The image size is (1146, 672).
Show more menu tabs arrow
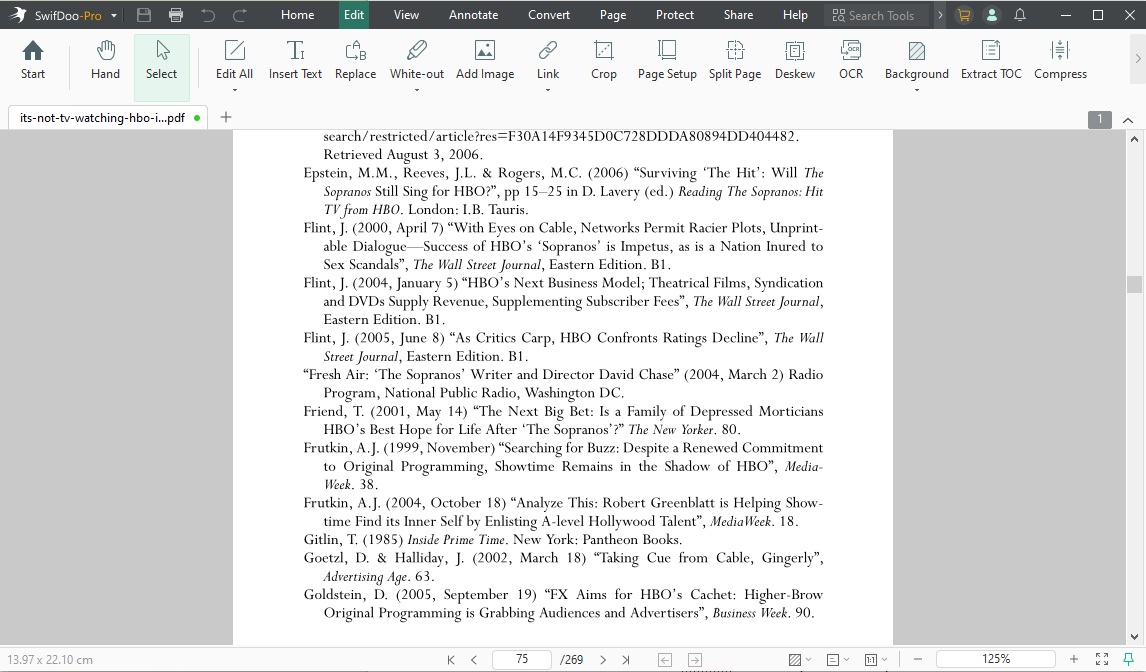940,15
